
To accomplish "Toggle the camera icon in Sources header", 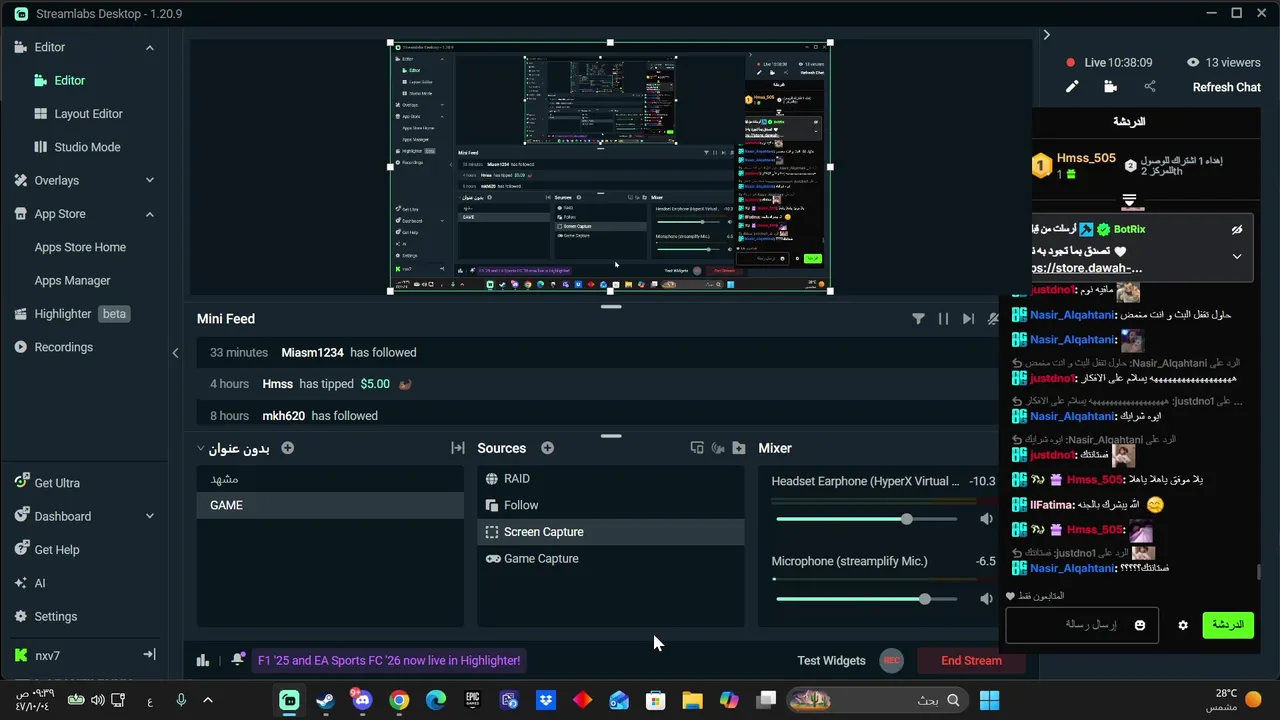I will (718, 448).
